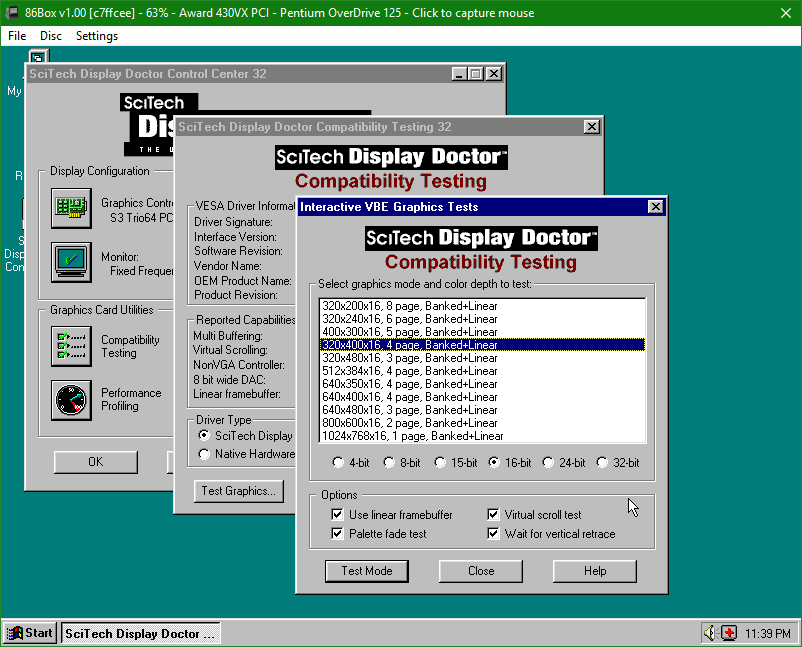Select the Performance Profiling gauge icon
The image size is (802, 647).
tap(71, 400)
